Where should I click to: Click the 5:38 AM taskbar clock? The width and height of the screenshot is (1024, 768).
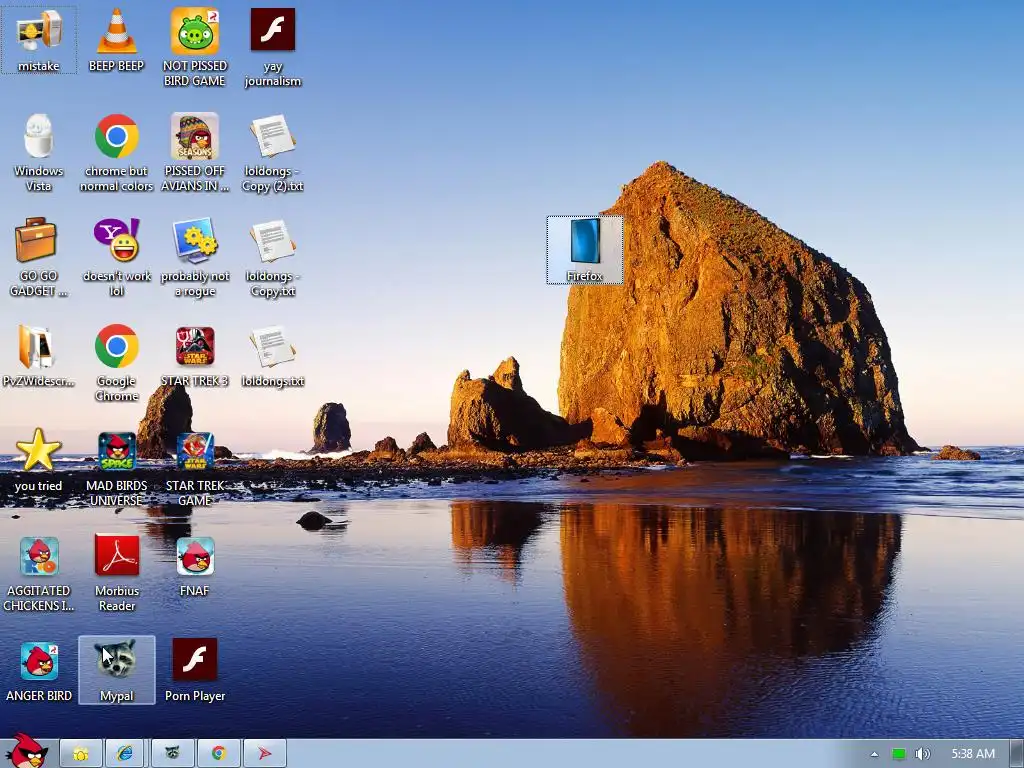pyautogui.click(x=973, y=754)
